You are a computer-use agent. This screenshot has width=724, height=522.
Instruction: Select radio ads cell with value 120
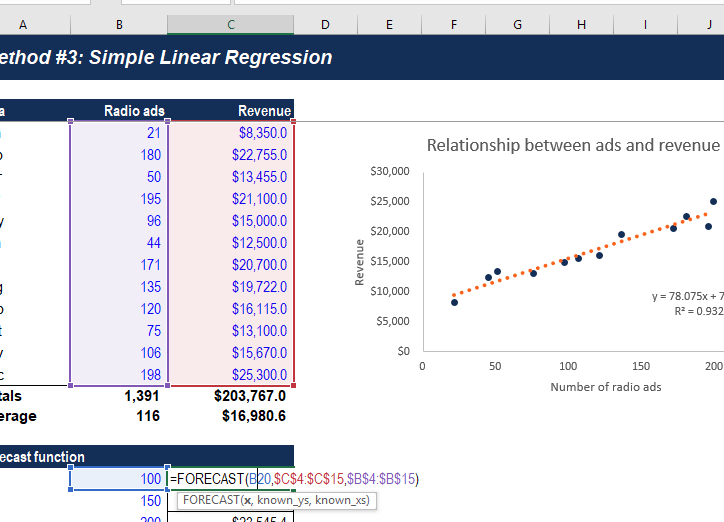tap(119, 309)
